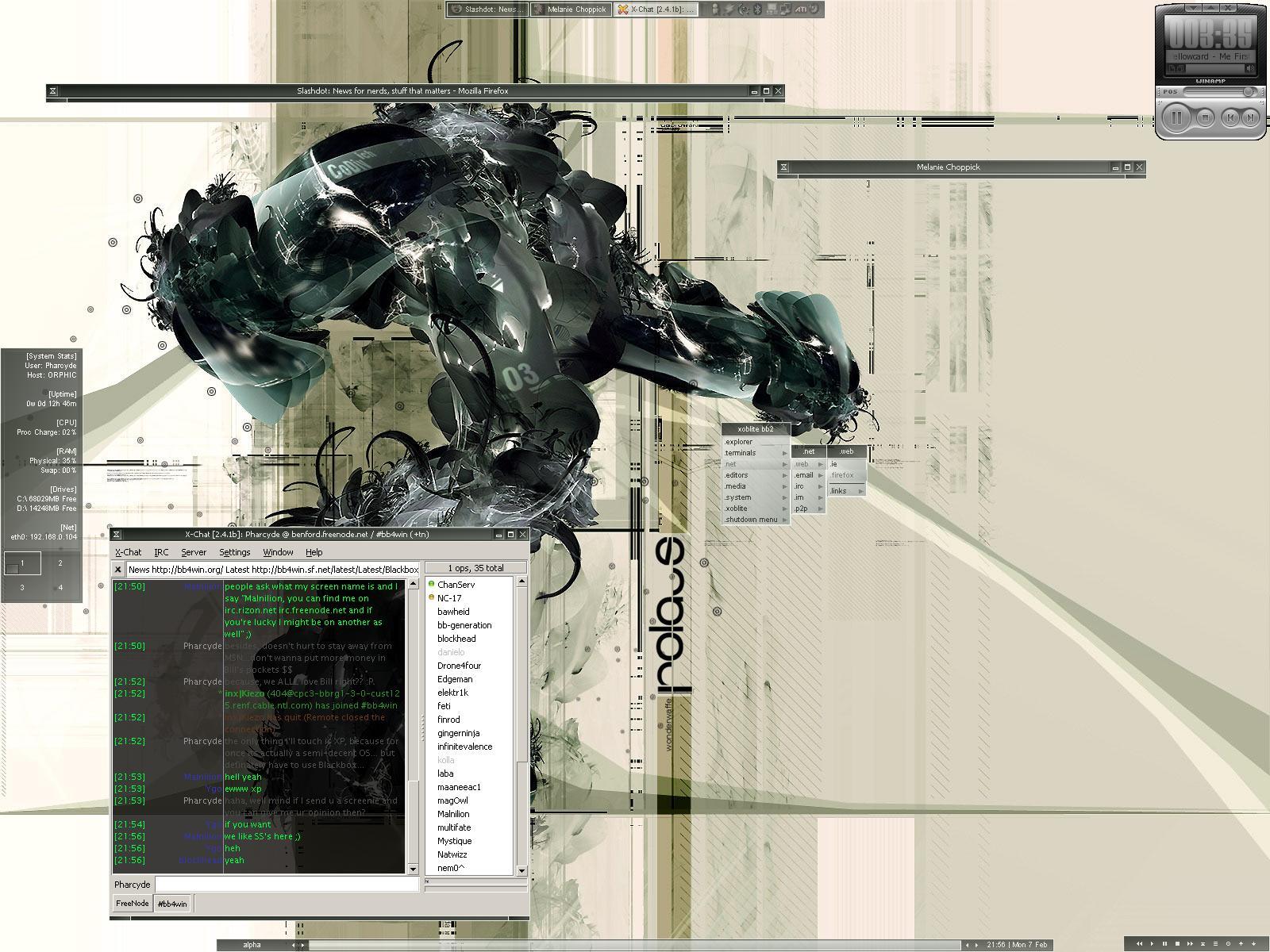This screenshot has height=952, width=1270.
Task: Launch .firefox from the .web menu
Action: click(847, 475)
